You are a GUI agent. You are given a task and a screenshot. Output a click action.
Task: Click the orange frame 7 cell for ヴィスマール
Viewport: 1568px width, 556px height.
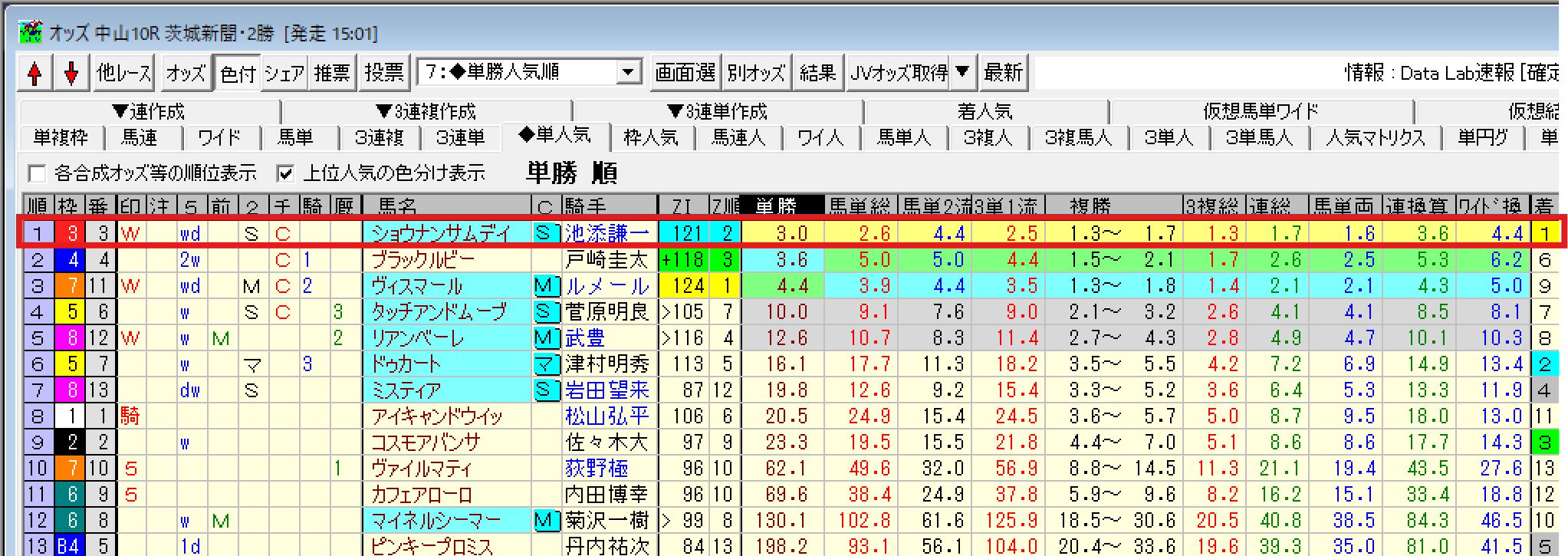71,286
